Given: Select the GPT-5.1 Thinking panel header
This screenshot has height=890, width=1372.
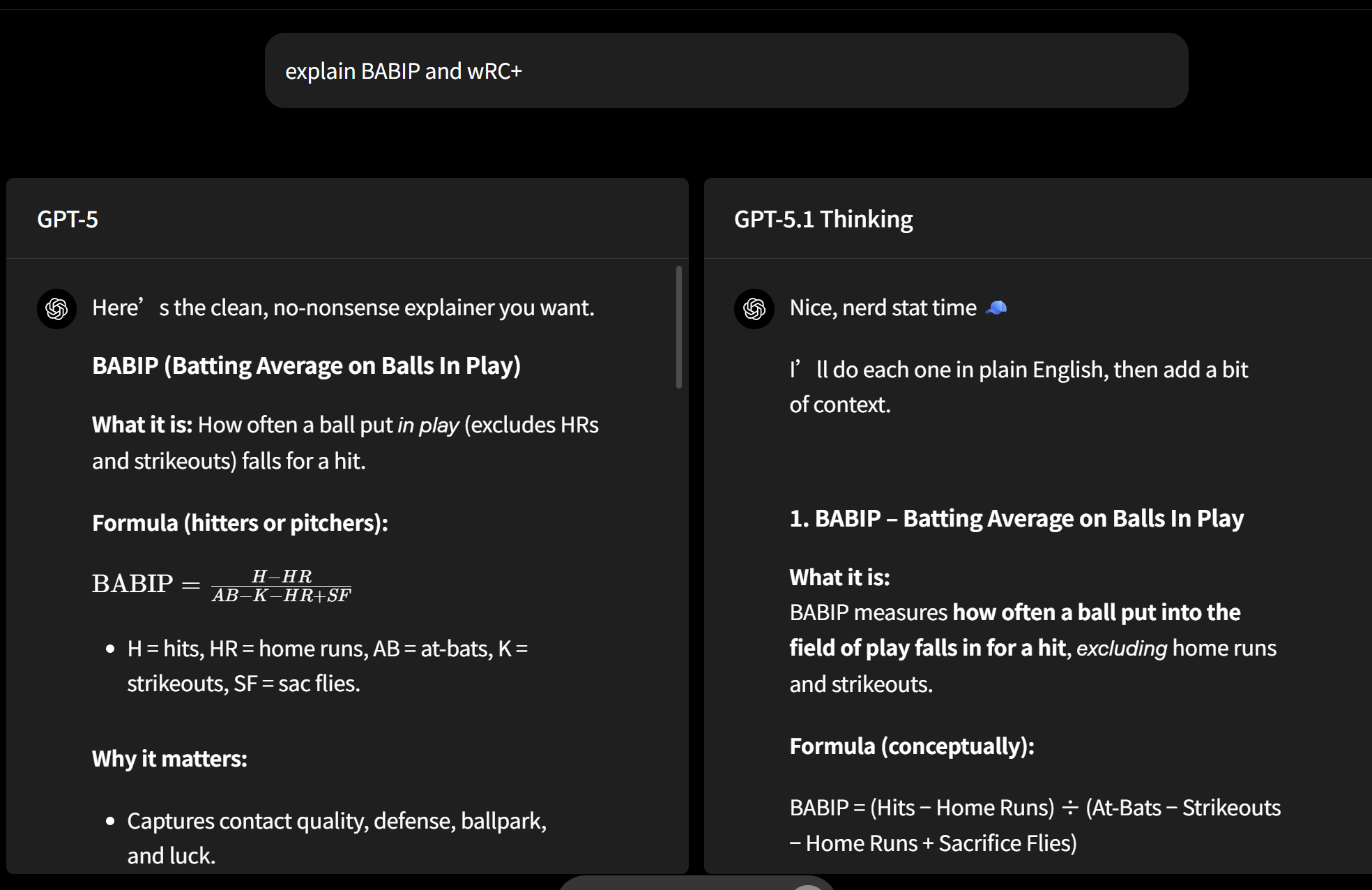Looking at the screenshot, I should (x=823, y=219).
